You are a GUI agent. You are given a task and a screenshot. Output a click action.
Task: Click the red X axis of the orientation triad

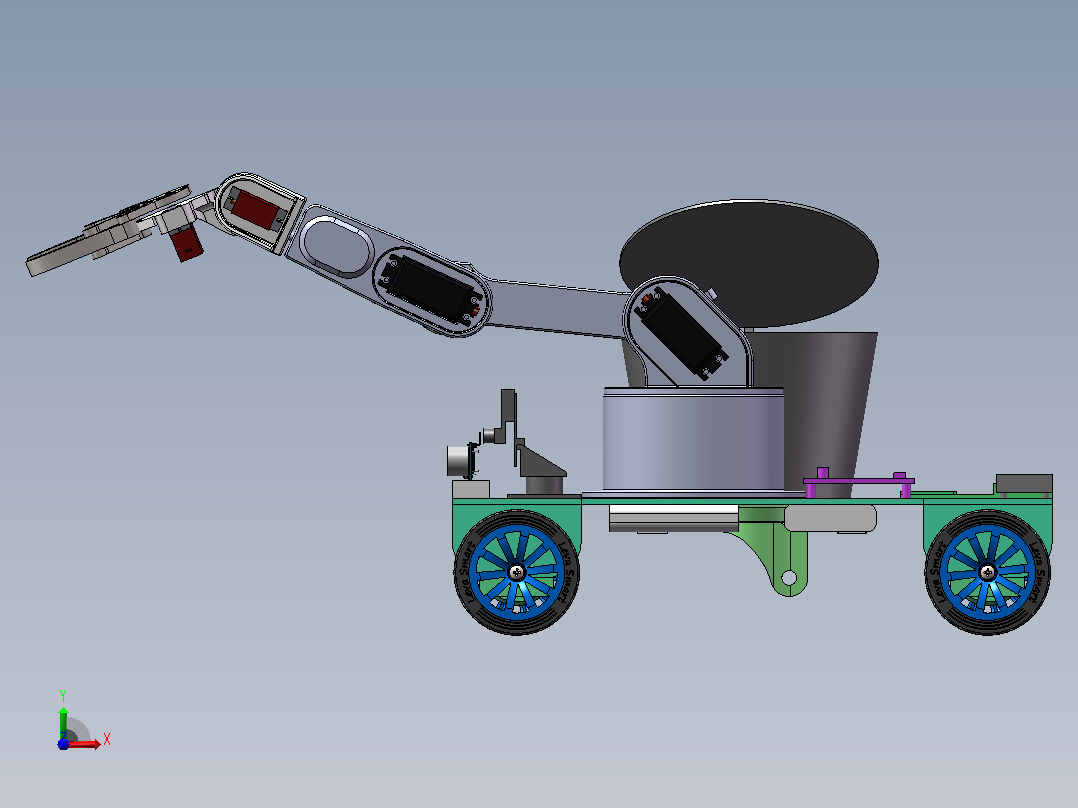[84, 744]
